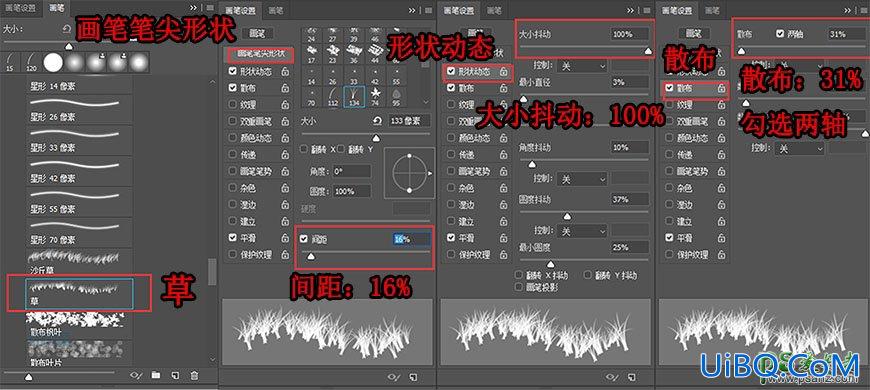Select 画笔 tab in brush presets panel
The width and height of the screenshot is (870, 390).
tap(57, 8)
